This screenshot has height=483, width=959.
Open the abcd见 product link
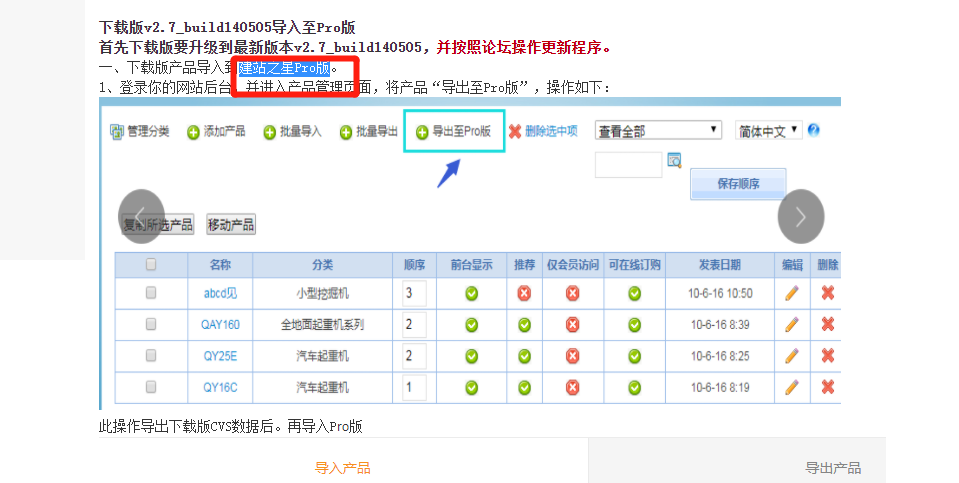pyautogui.click(x=220, y=293)
